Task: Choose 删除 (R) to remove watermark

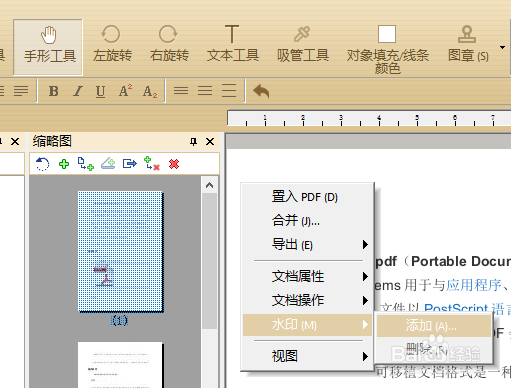Action: 434,349
